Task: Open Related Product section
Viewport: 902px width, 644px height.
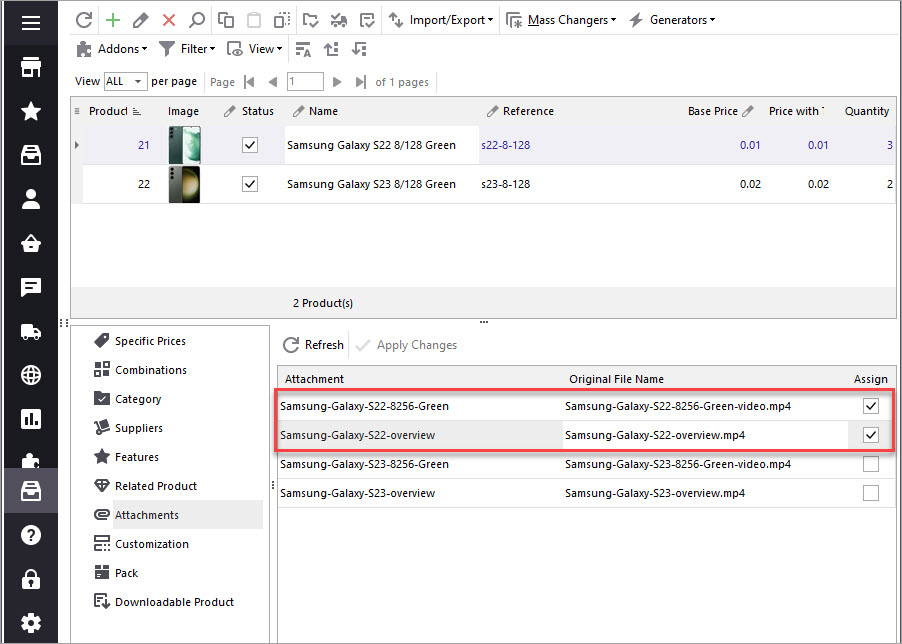Action: coord(146,486)
